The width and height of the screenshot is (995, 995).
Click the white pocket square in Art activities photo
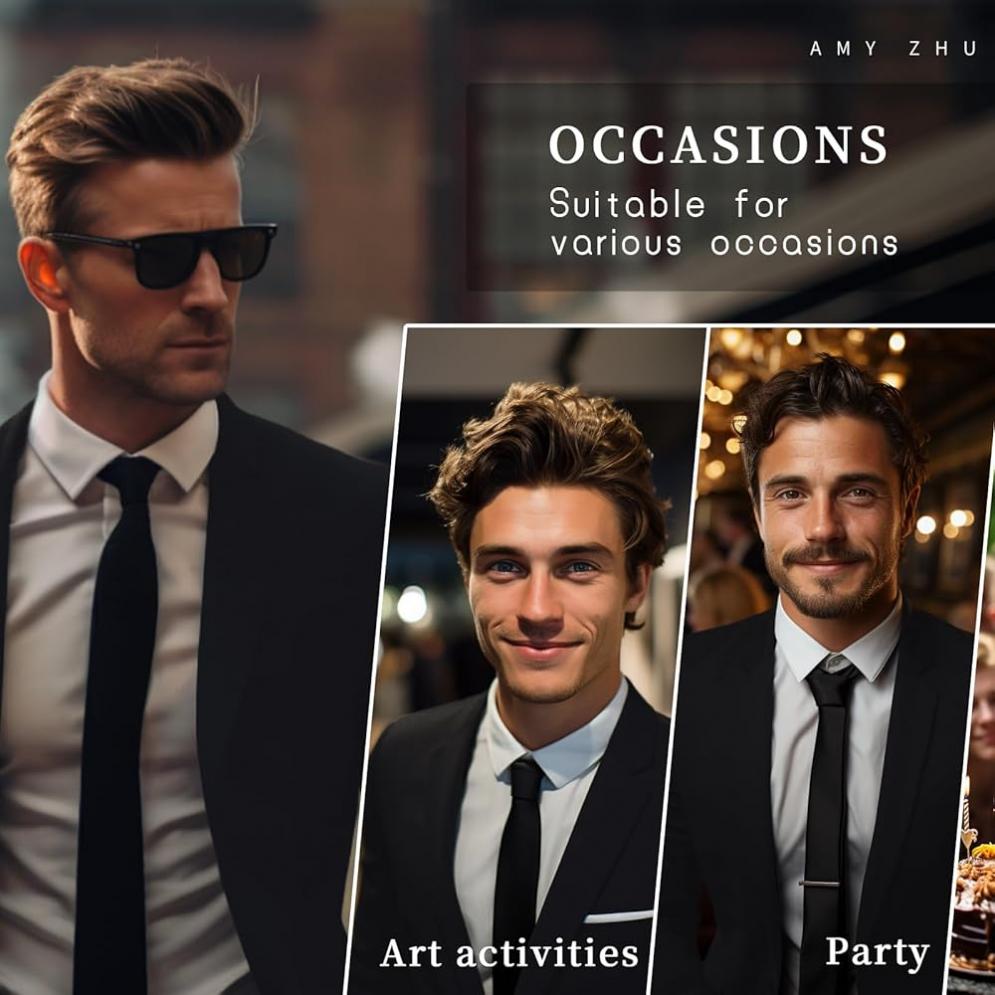point(618,916)
